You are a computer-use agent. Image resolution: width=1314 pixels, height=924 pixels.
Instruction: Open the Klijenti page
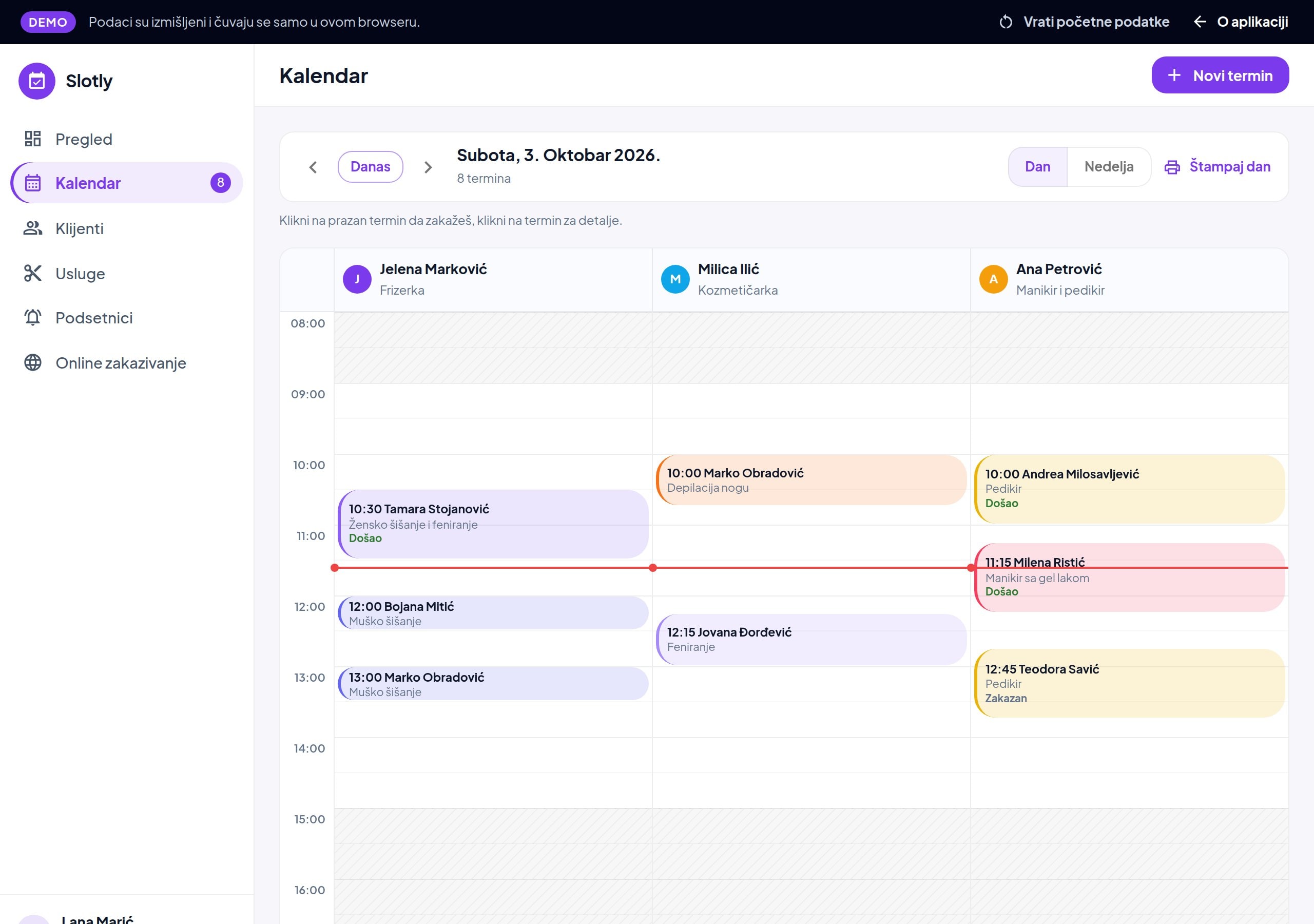pos(127,228)
